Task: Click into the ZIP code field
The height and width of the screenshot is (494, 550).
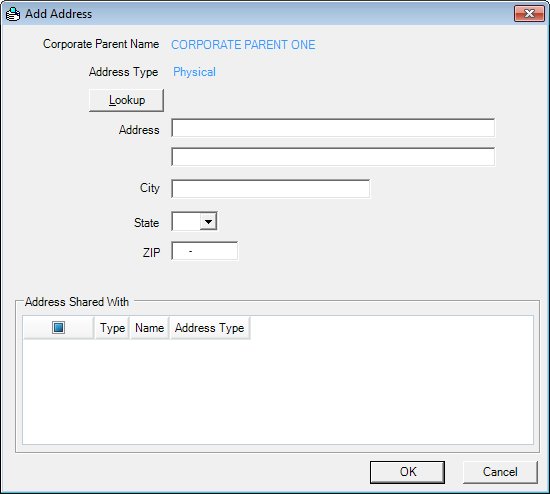Action: coord(204,251)
